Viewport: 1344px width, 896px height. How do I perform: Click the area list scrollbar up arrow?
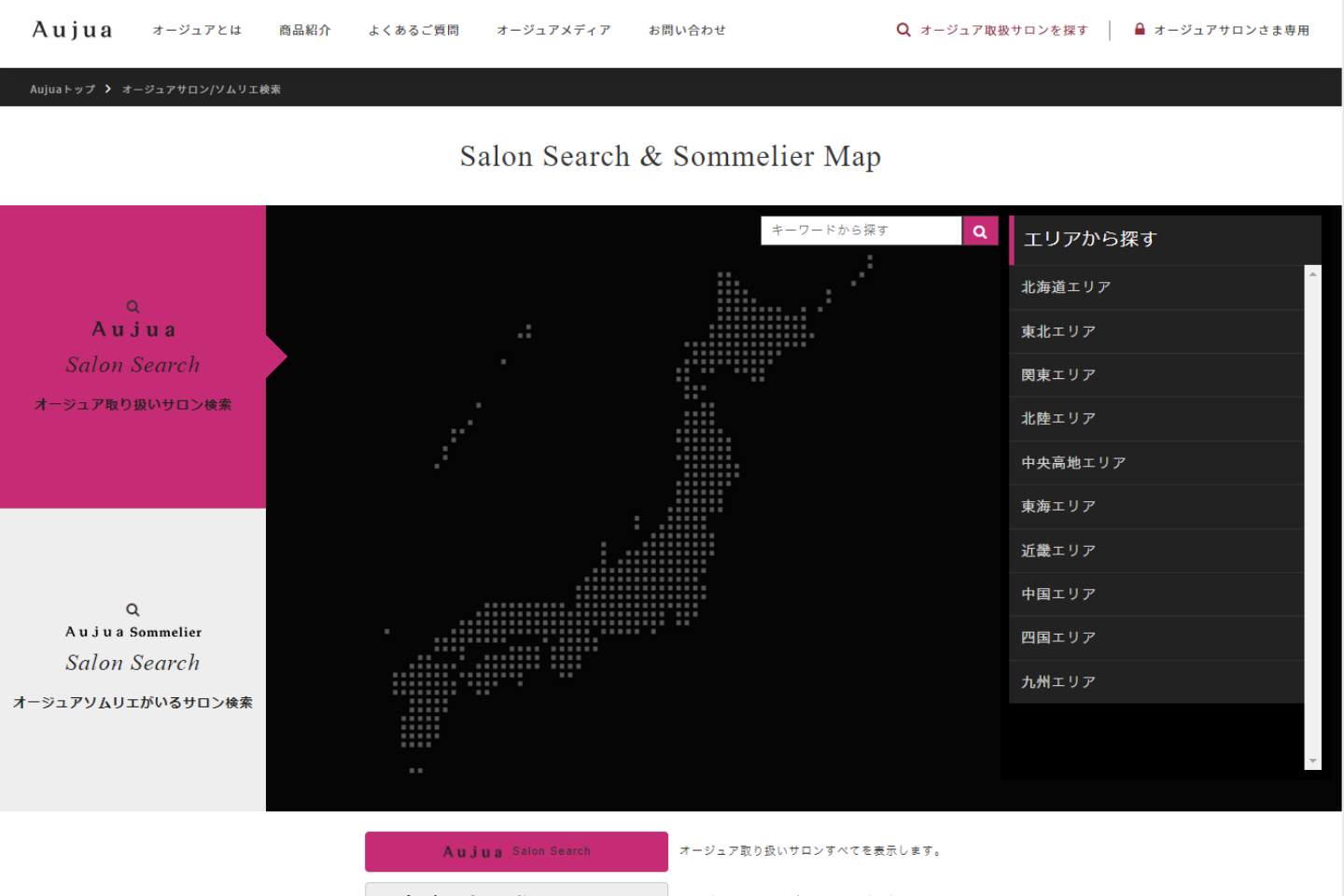[x=1313, y=273]
